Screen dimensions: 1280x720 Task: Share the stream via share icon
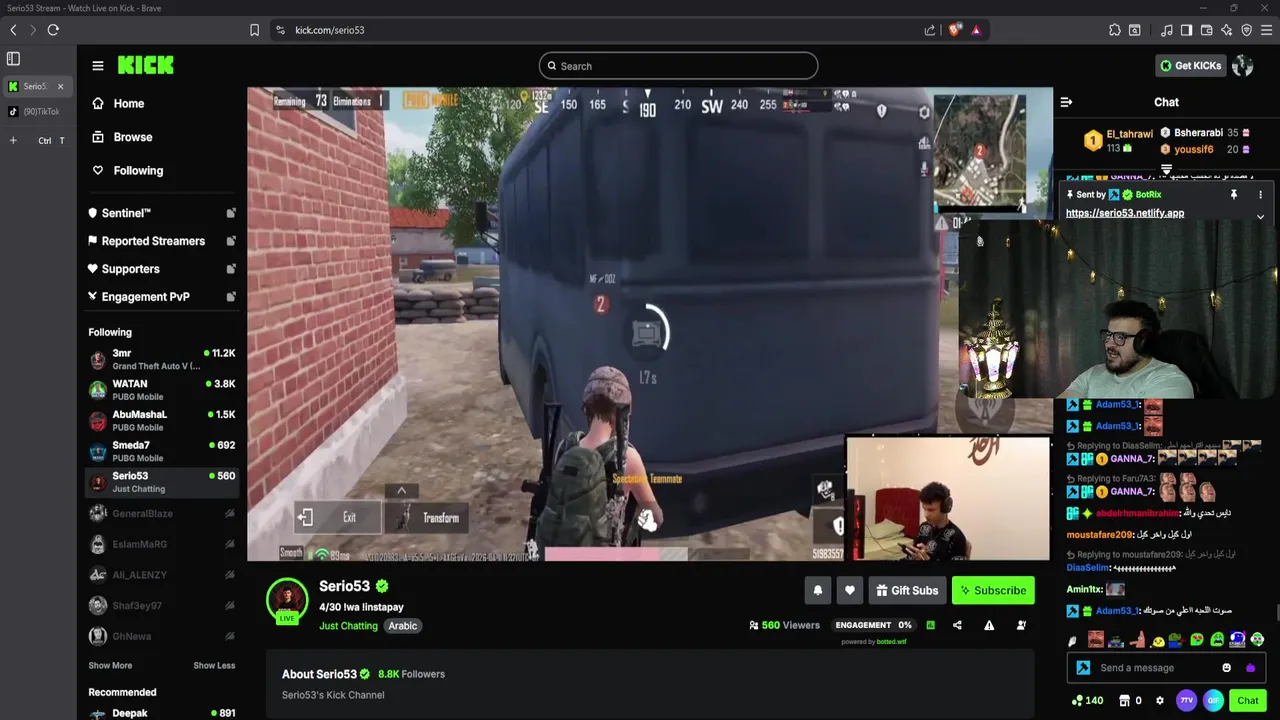click(x=957, y=625)
